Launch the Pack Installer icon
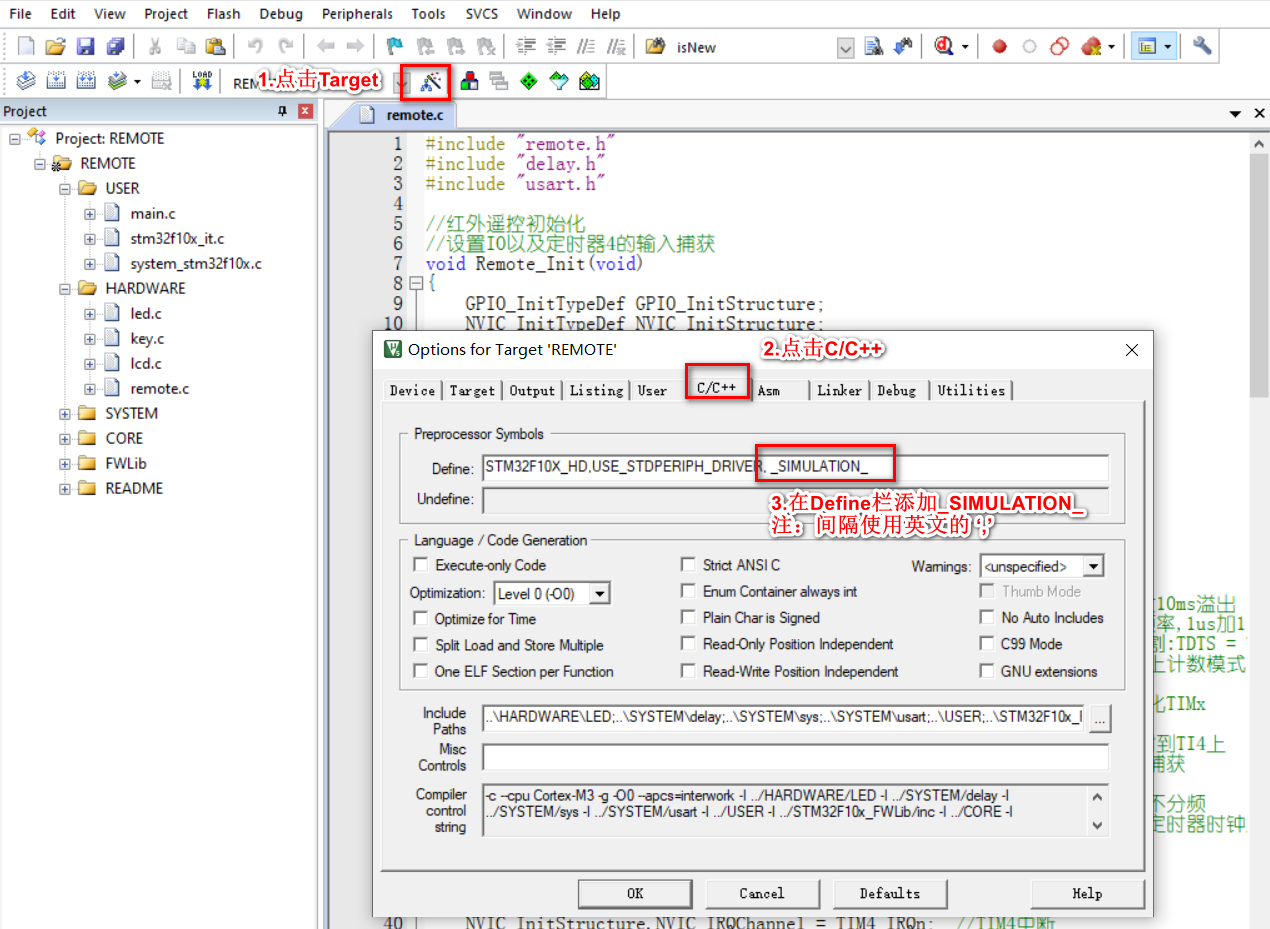 (x=589, y=81)
